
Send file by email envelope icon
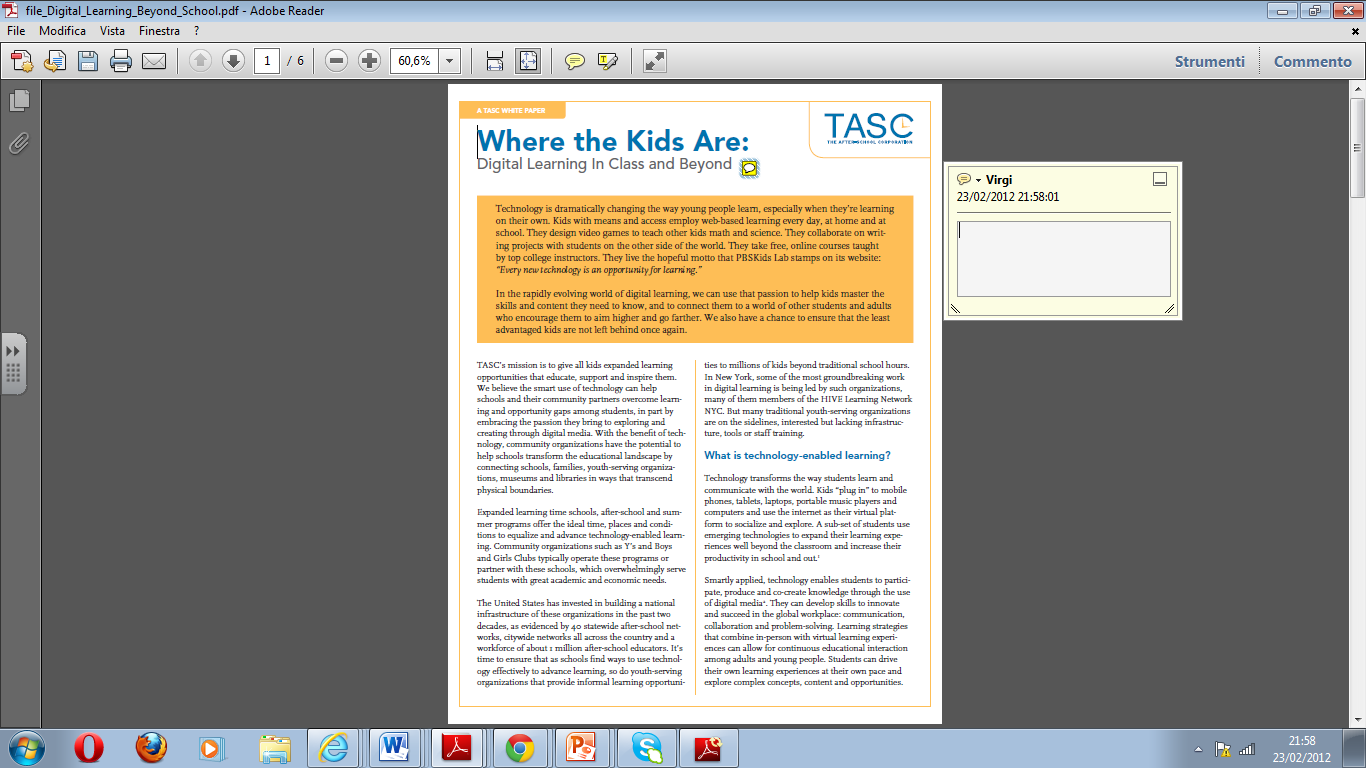coord(154,61)
